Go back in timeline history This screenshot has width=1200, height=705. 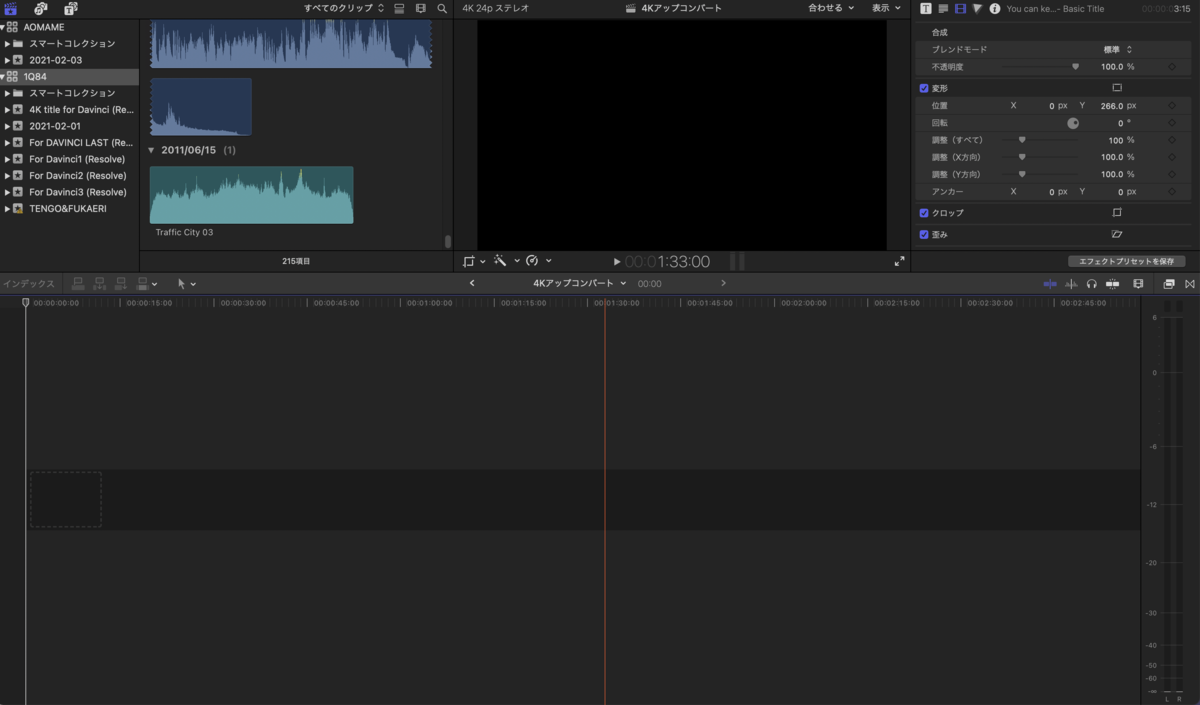coord(472,284)
